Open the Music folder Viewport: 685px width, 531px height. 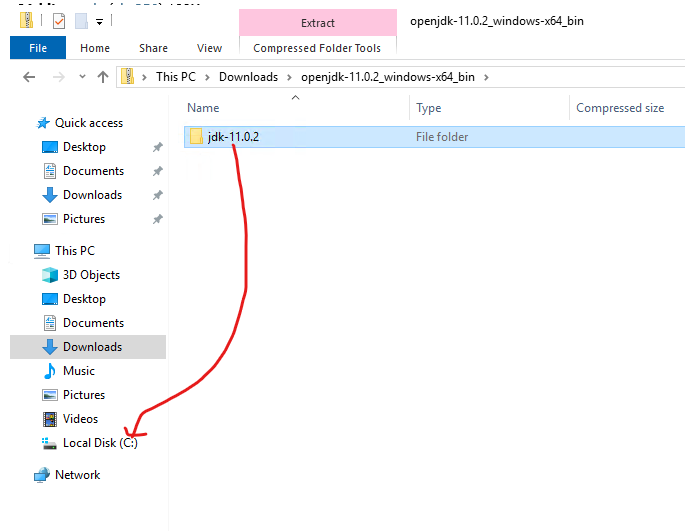click(x=79, y=371)
